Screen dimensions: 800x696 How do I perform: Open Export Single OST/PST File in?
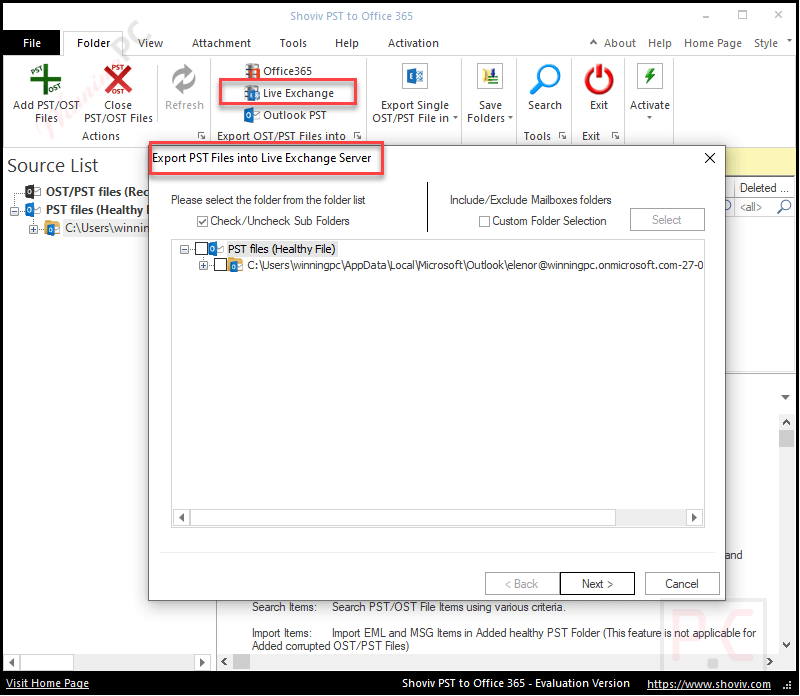[x=414, y=93]
